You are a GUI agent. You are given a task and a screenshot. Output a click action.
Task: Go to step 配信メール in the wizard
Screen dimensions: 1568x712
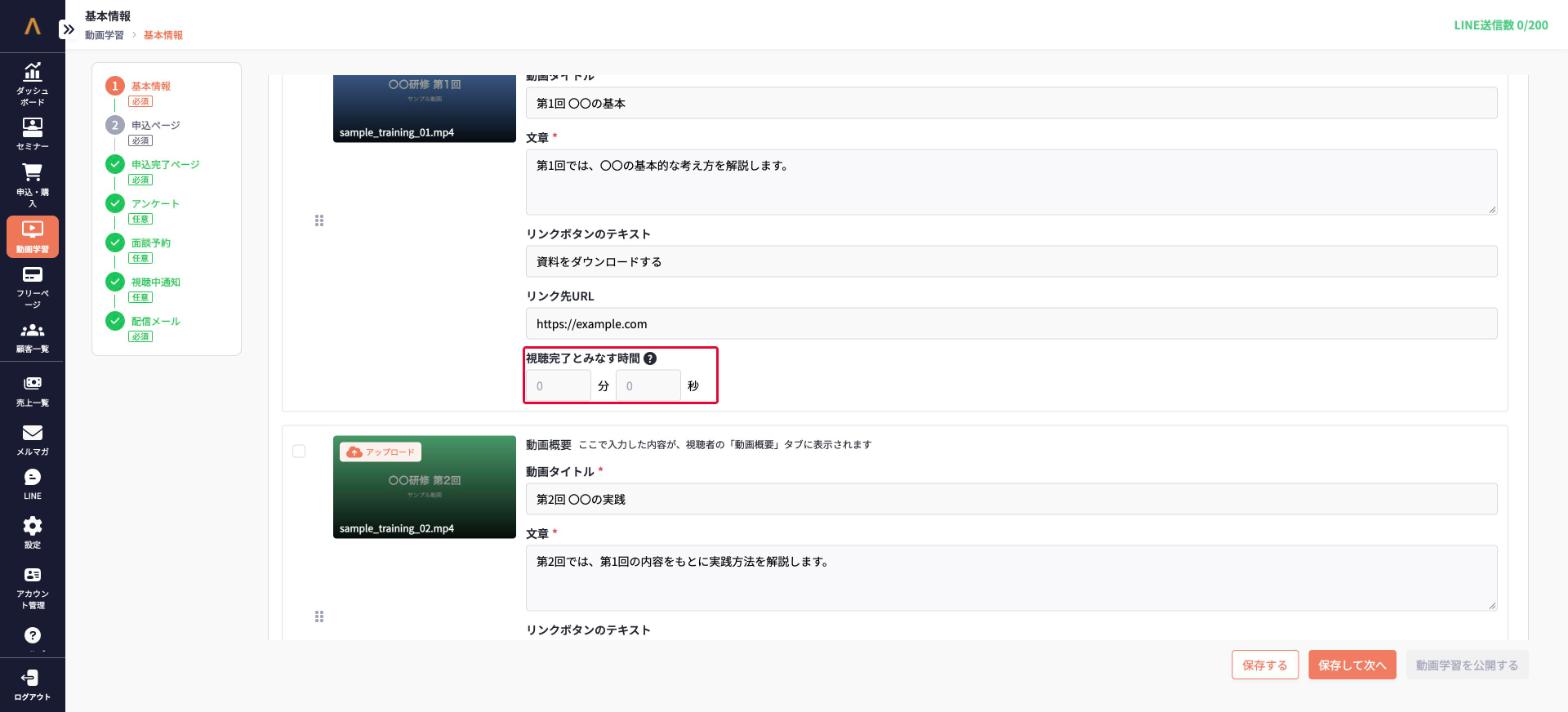click(x=155, y=321)
